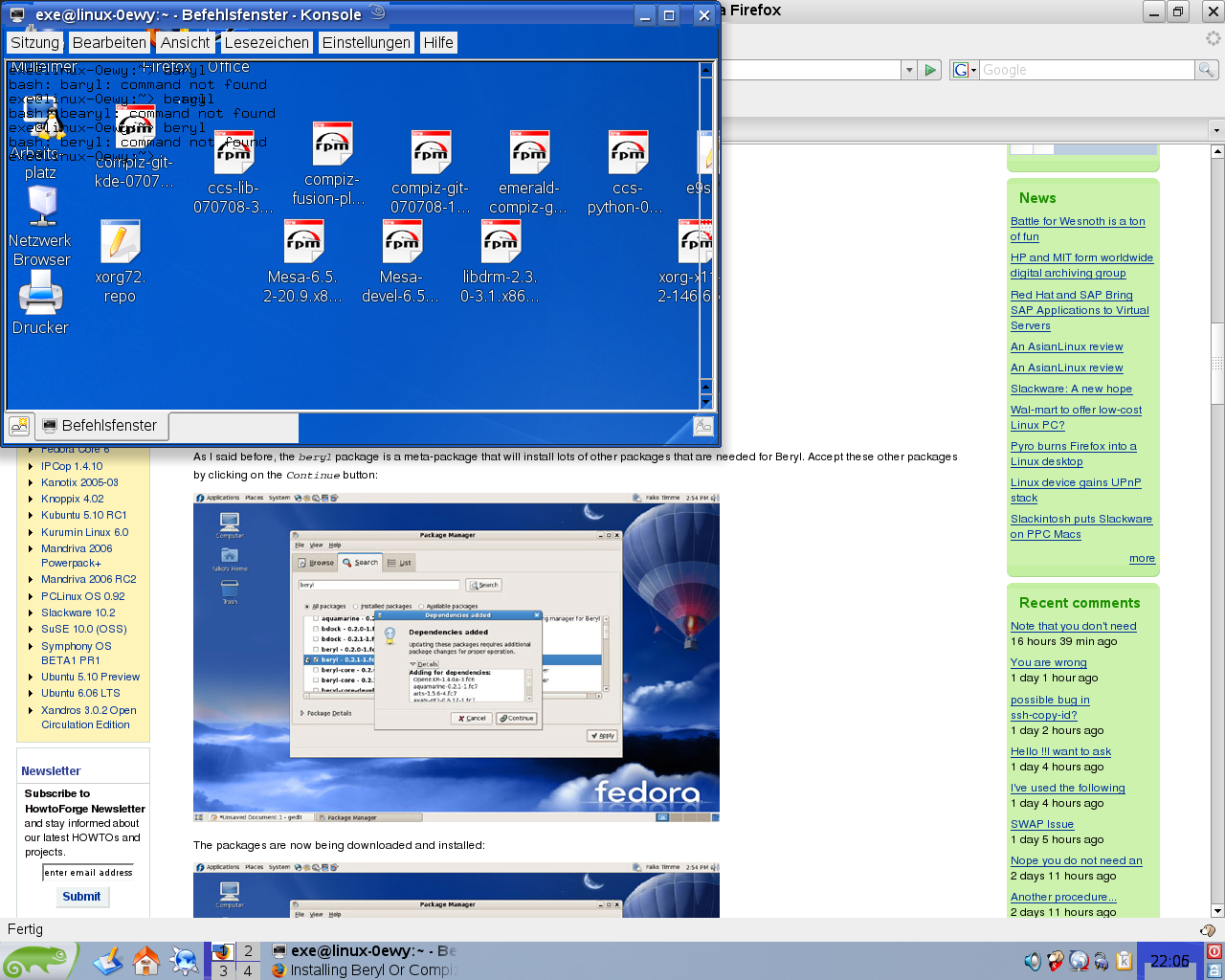This screenshot has height=980, width=1225.
Task: Open the 'Slackware 10.2' sidebar link
Action: click(x=78, y=612)
